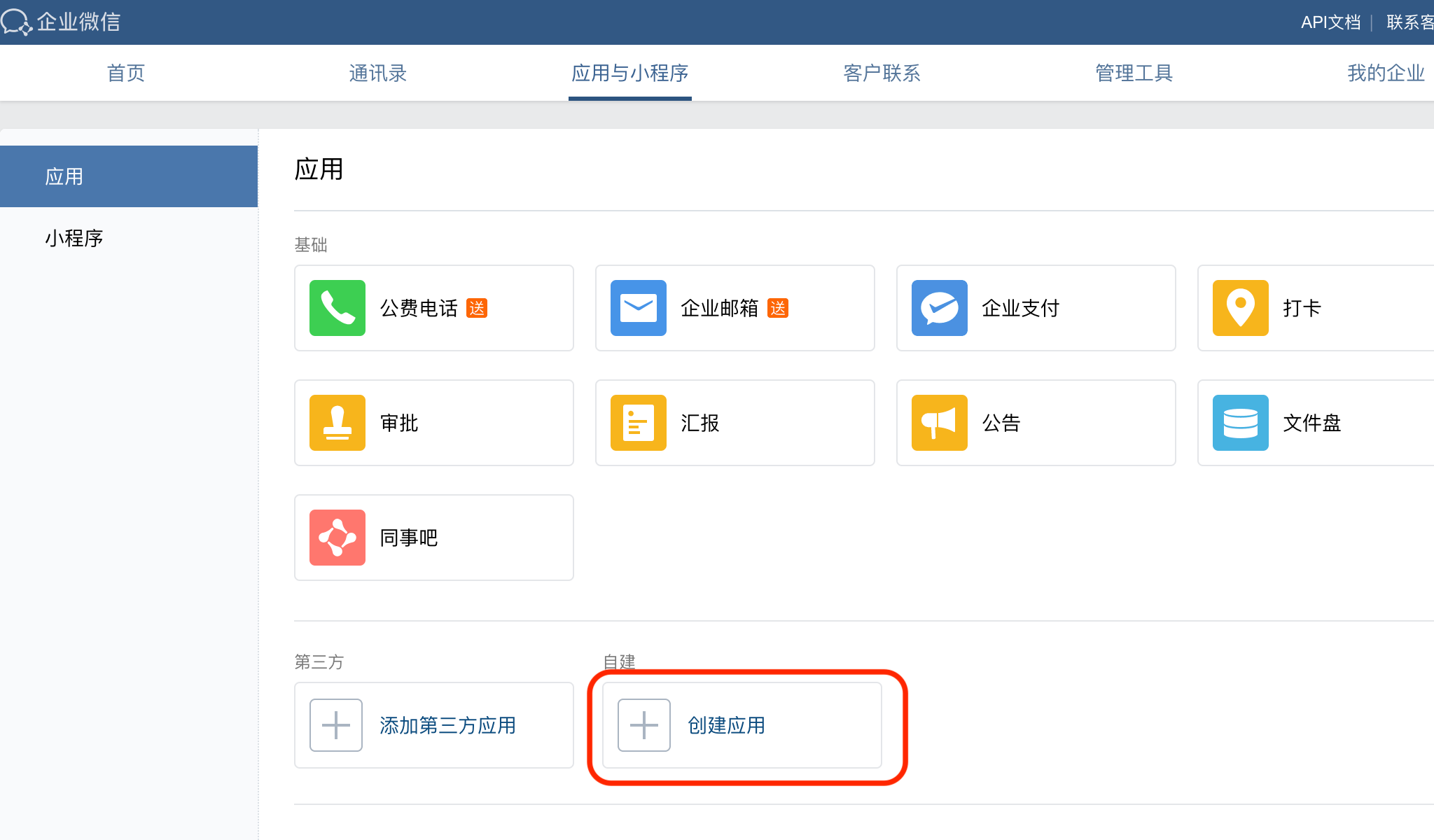
Task: Select 应用 in the left sidebar
Action: click(x=129, y=176)
